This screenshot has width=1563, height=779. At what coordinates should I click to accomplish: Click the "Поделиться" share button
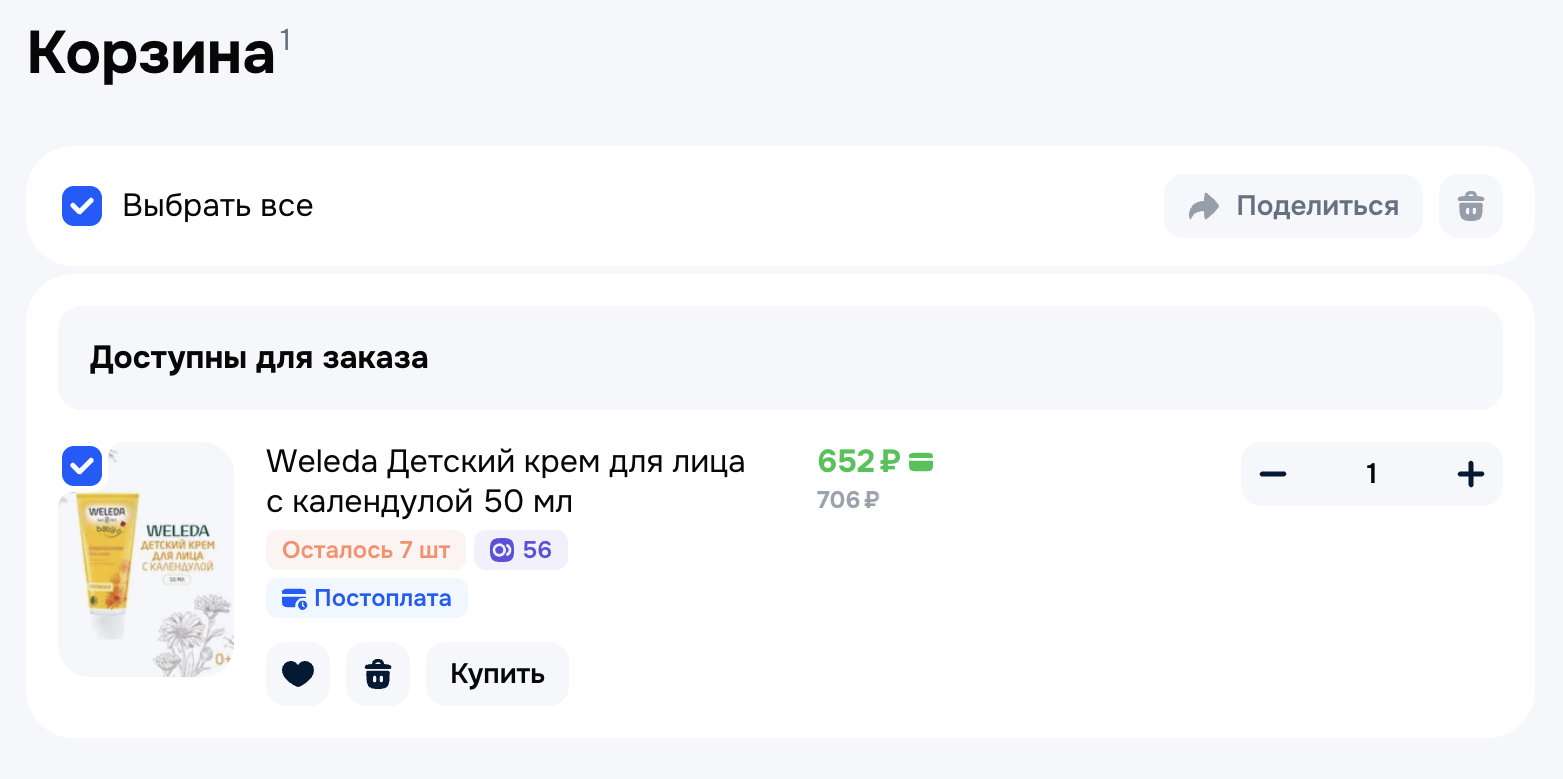1292,206
